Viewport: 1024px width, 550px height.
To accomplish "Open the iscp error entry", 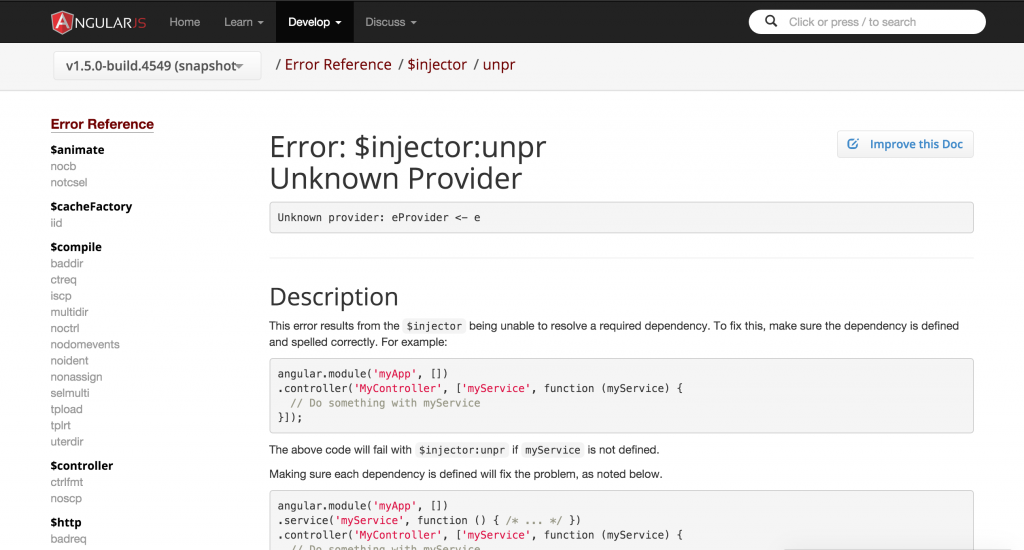I will (61, 296).
